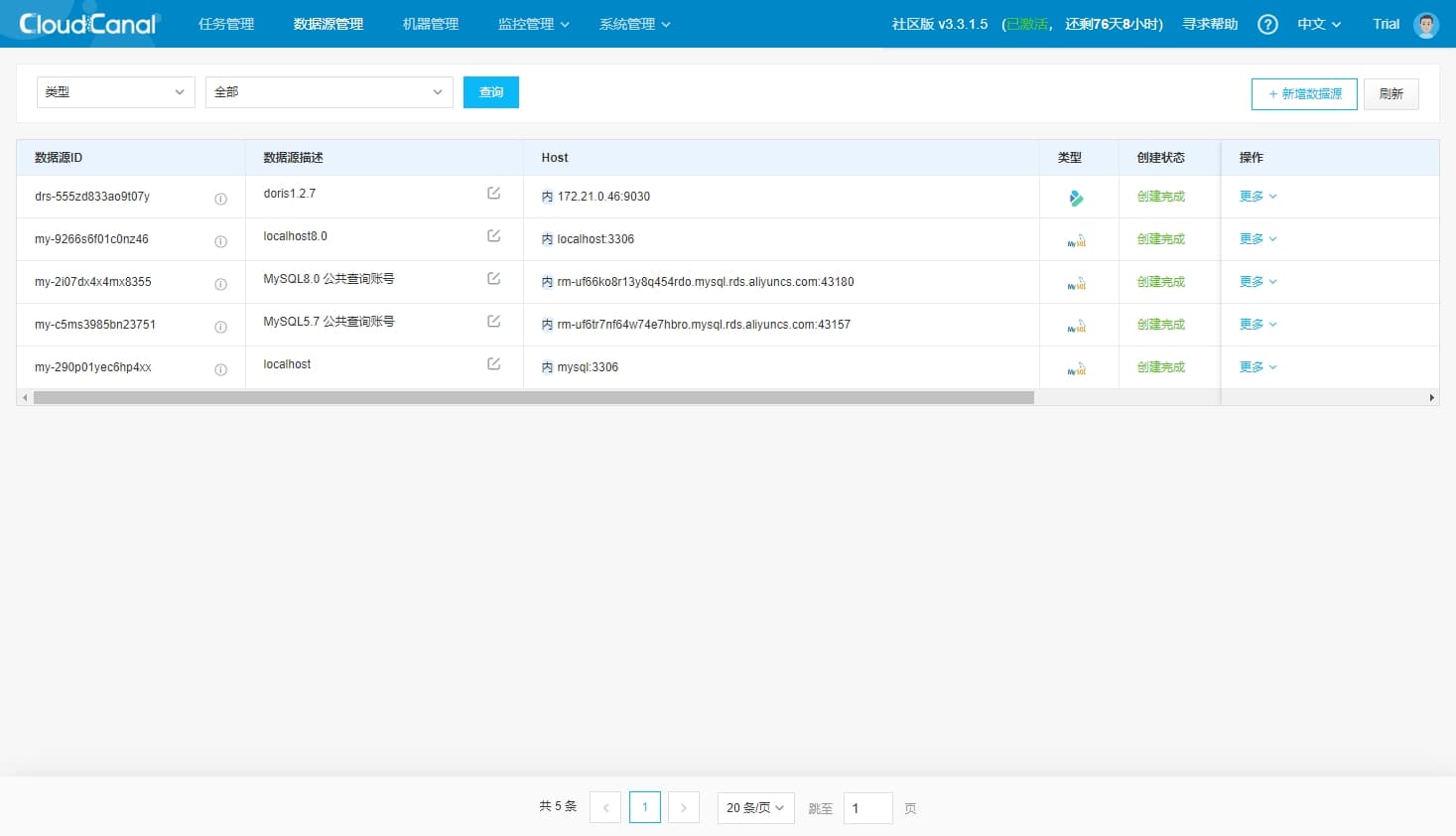Viewport: 1456px width, 836px height.
Task: Click 内 network badge for 172.21.0.46:9030
Action: click(x=547, y=197)
